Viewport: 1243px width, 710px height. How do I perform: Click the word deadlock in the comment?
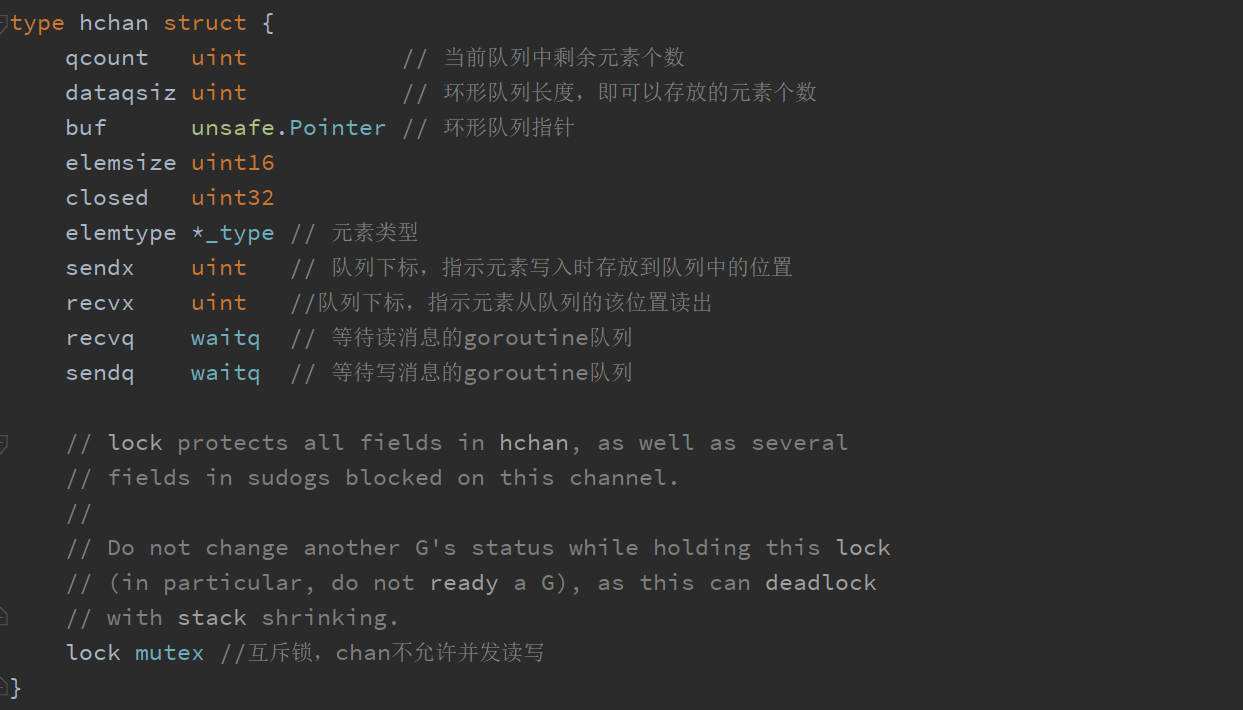pyautogui.click(x=821, y=583)
